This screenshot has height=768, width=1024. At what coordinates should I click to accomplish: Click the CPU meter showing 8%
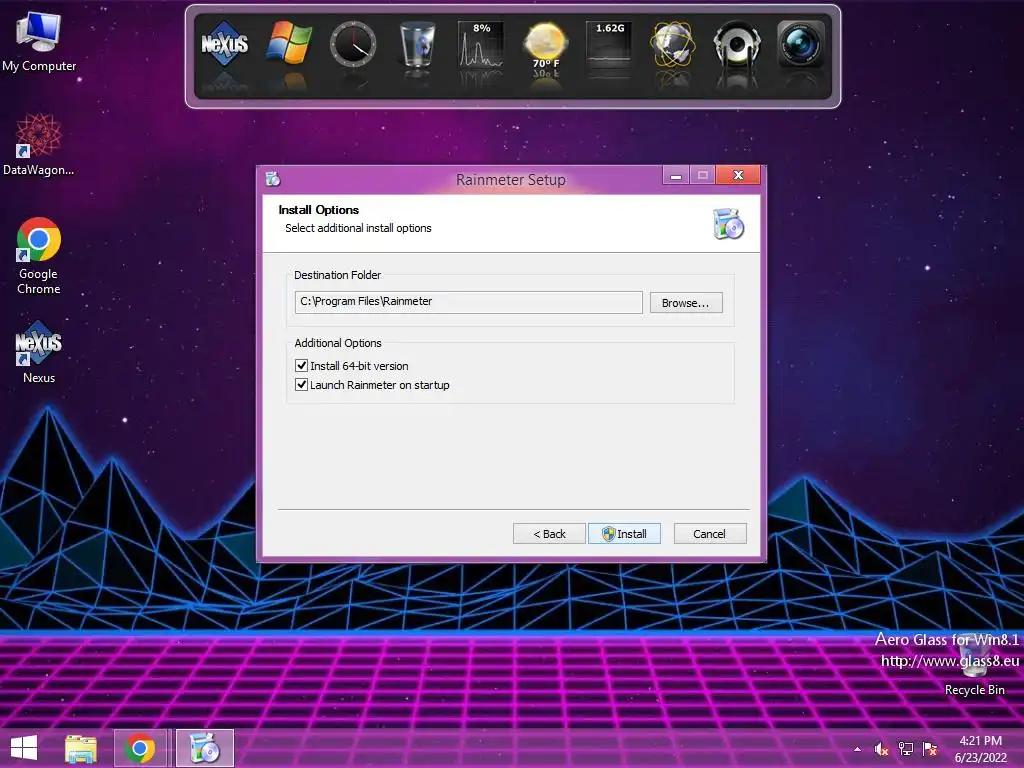coord(481,44)
